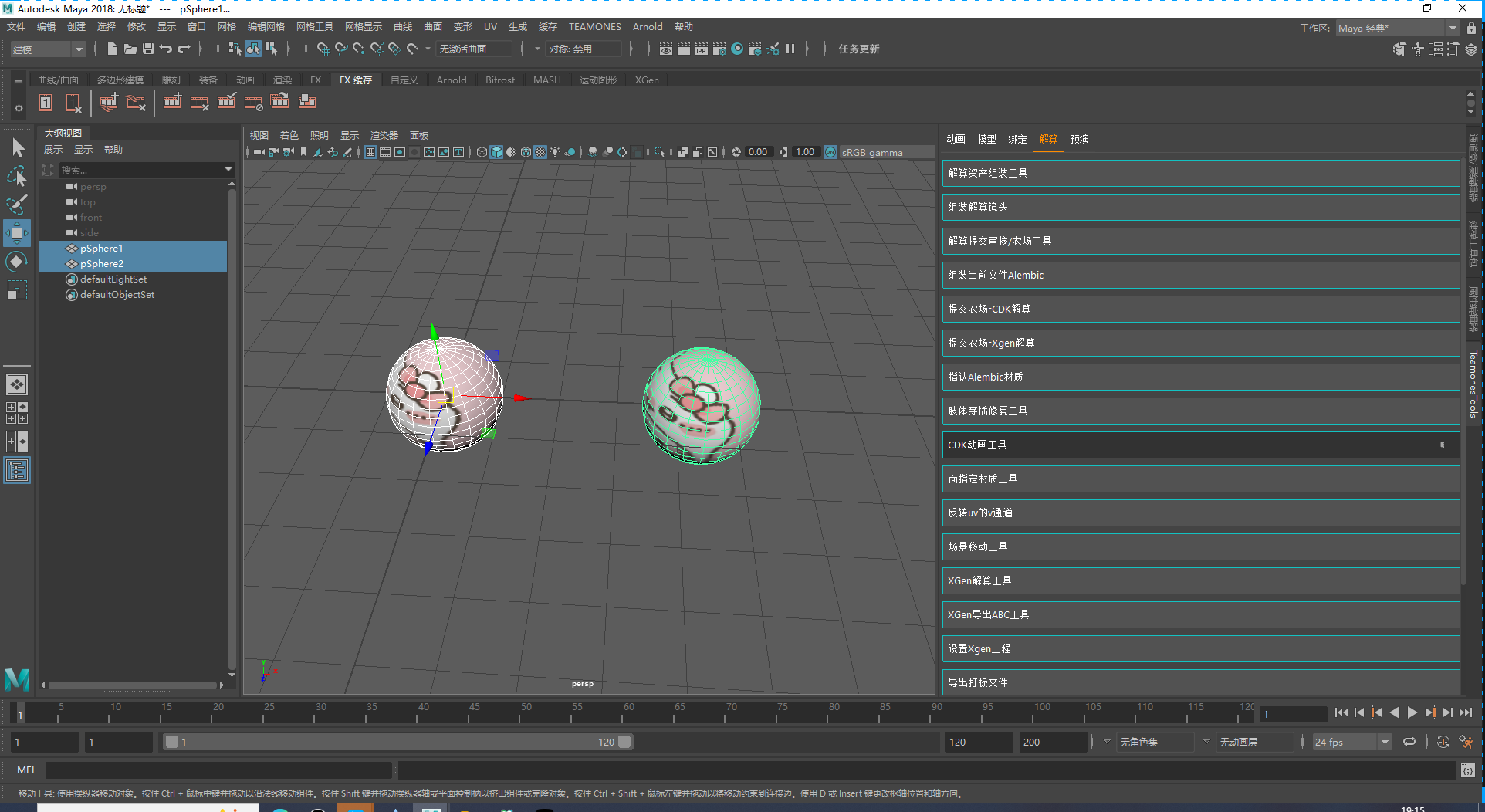Toggle playback loop mode
This screenshot has width=1485, height=812.
click(x=1409, y=743)
